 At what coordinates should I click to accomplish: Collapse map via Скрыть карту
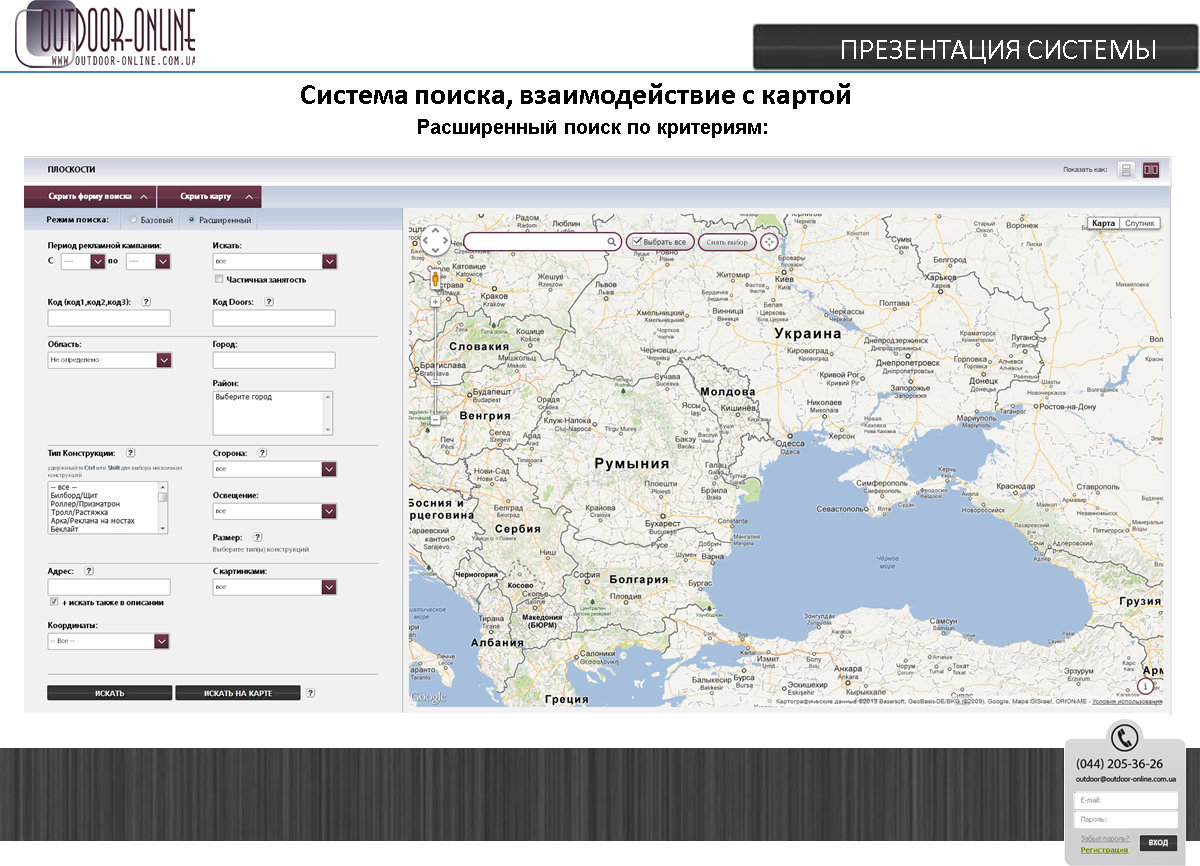pos(210,197)
